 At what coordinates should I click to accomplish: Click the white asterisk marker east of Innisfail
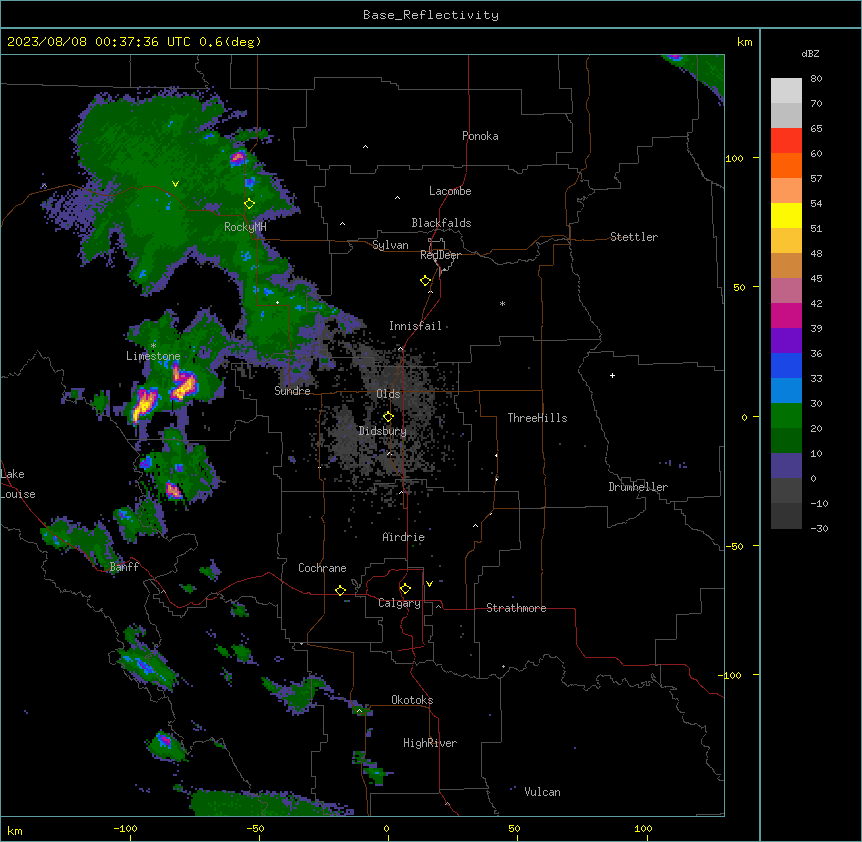tap(502, 303)
